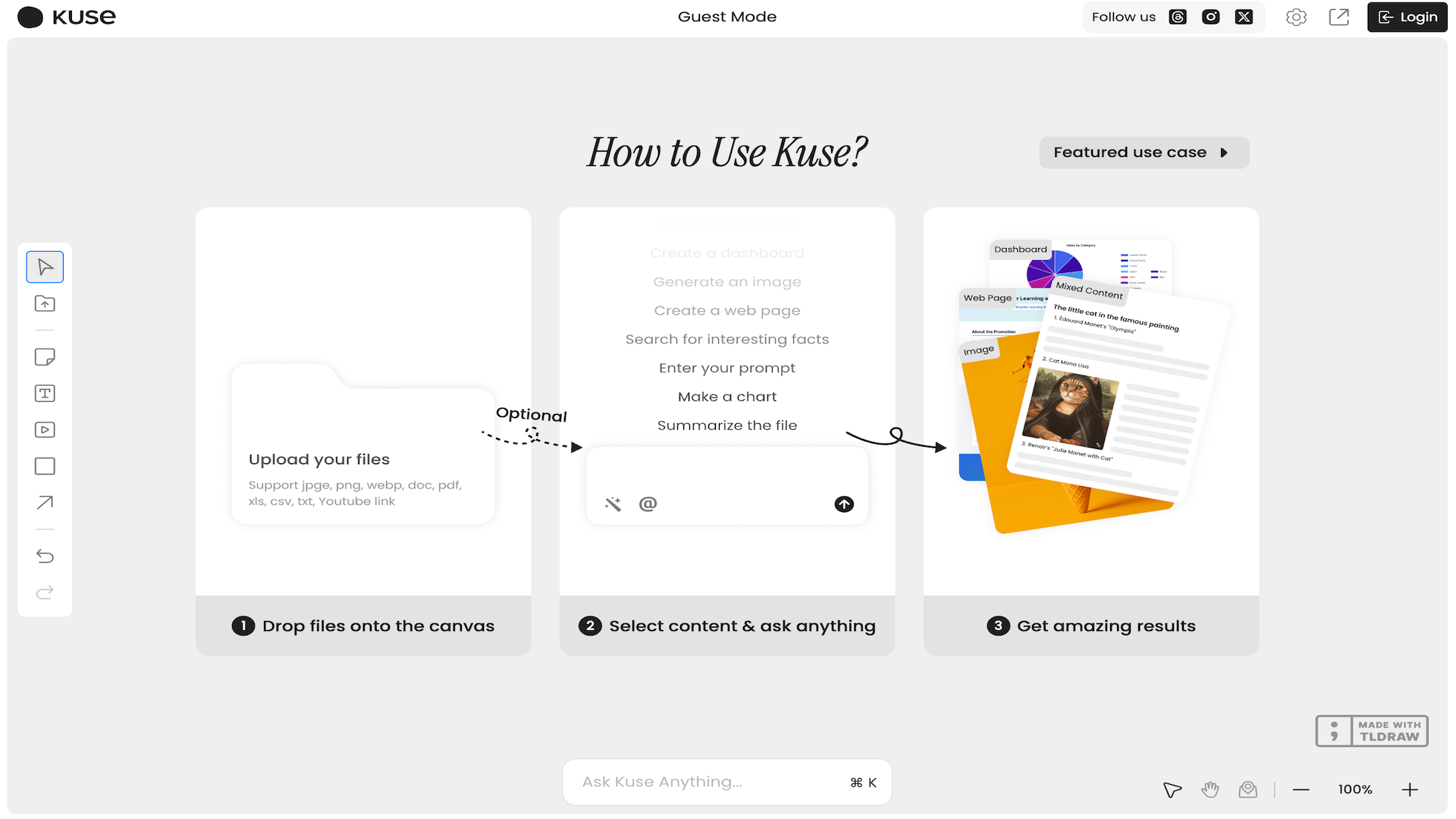Select the sticky note tool
Screen dimensions: 1456x819
point(45,356)
